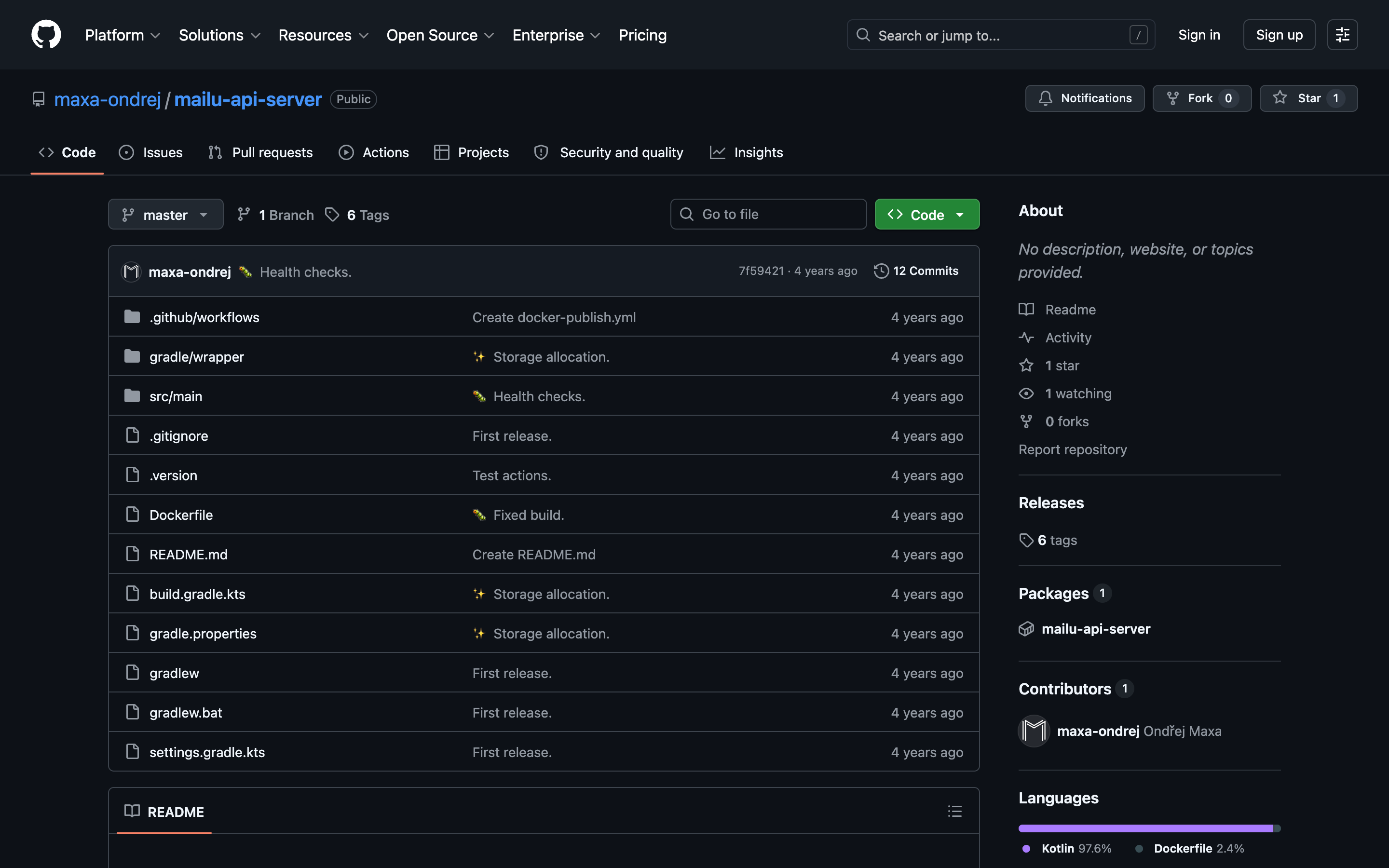Click the Readme book icon in About
Screen dimensions: 1389x868
(x=1026, y=310)
